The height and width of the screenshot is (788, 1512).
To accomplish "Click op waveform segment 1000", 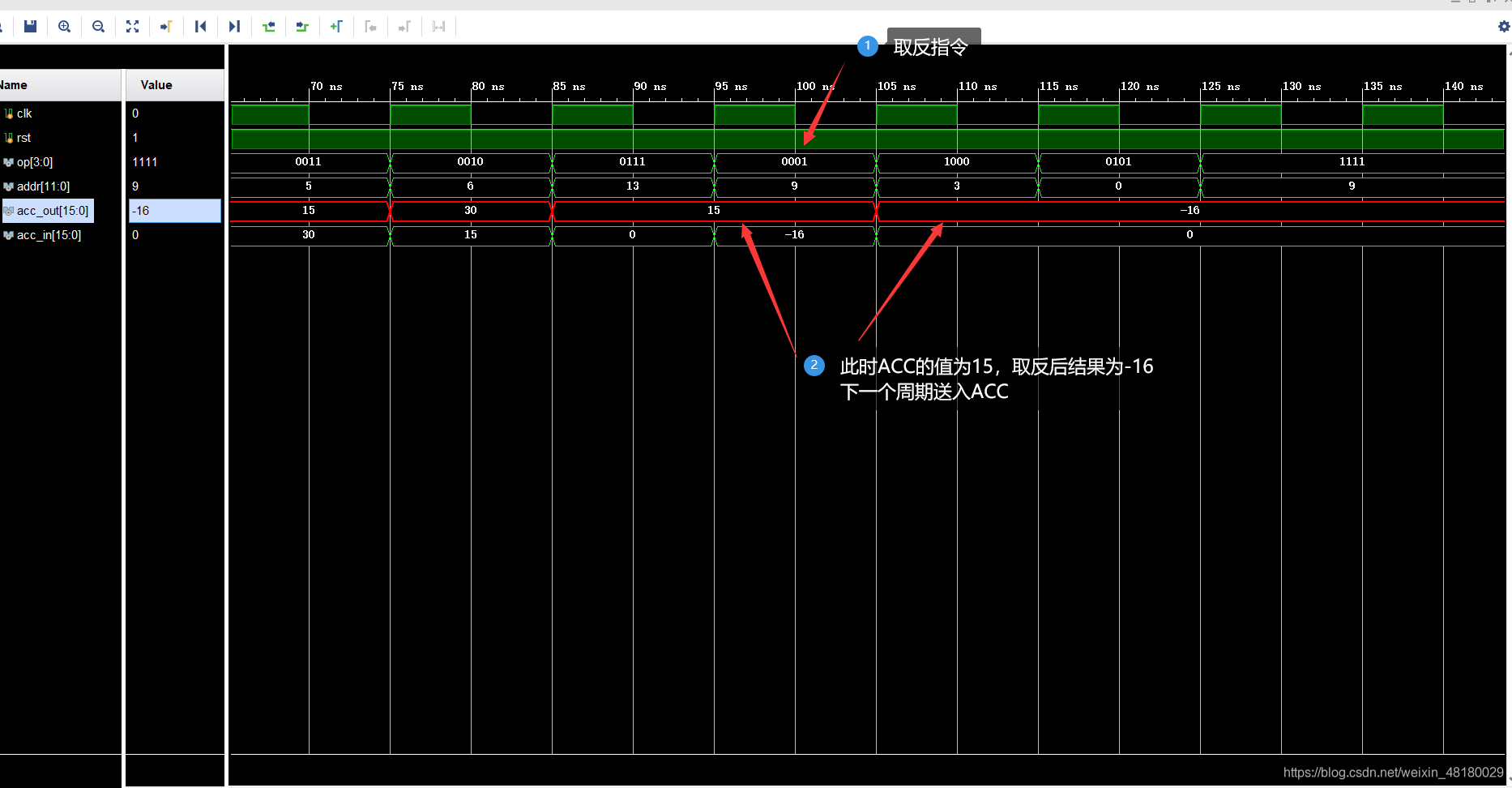I will pyautogui.click(x=957, y=162).
